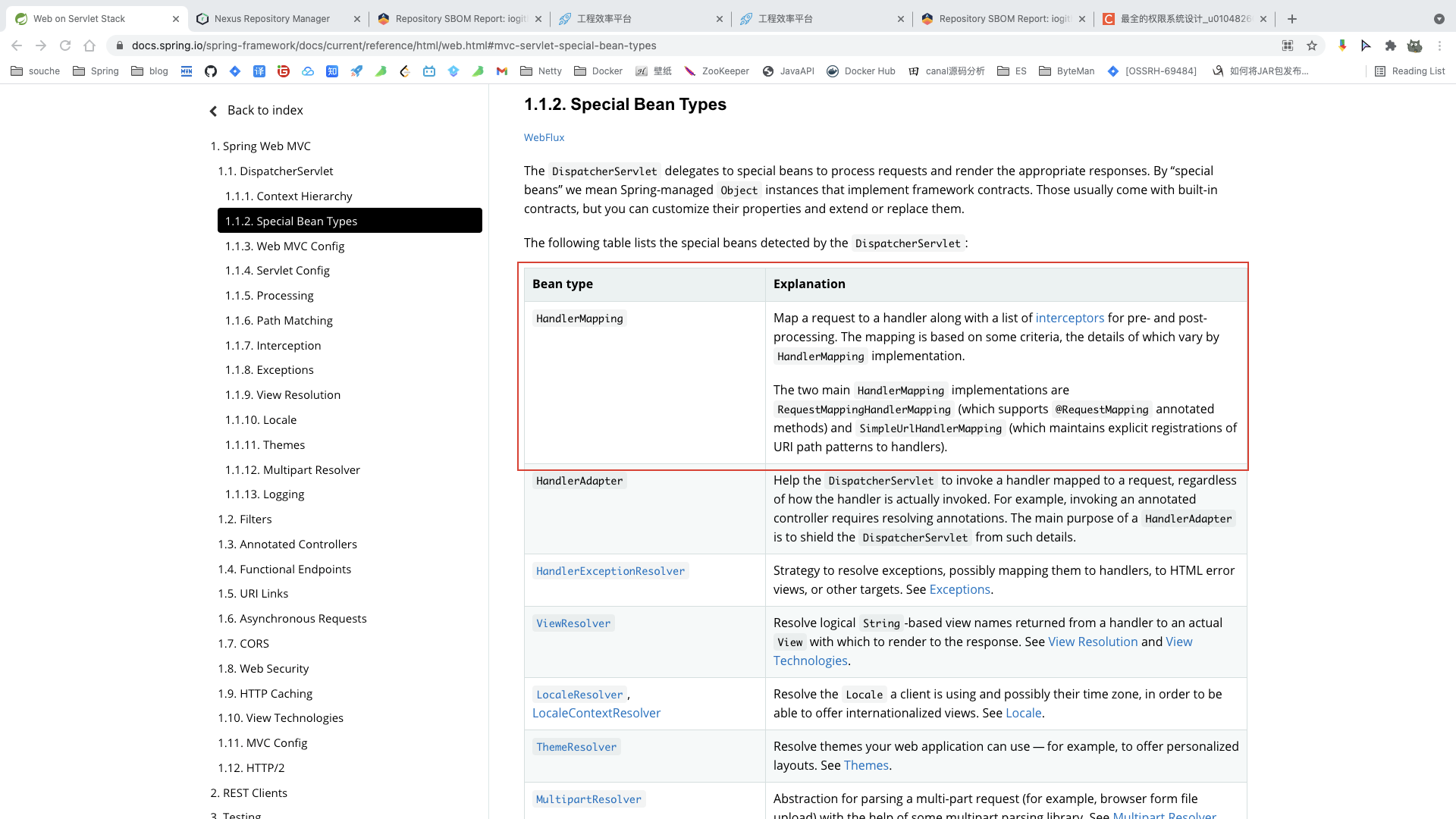Open the interceptors link in HandlerMapping row
The image size is (1456, 819).
coord(1069,318)
